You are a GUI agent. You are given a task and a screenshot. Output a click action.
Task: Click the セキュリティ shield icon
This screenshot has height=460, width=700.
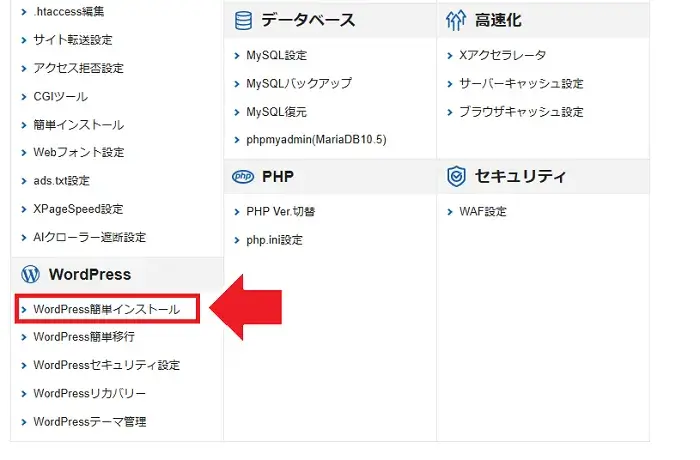[x=456, y=176]
